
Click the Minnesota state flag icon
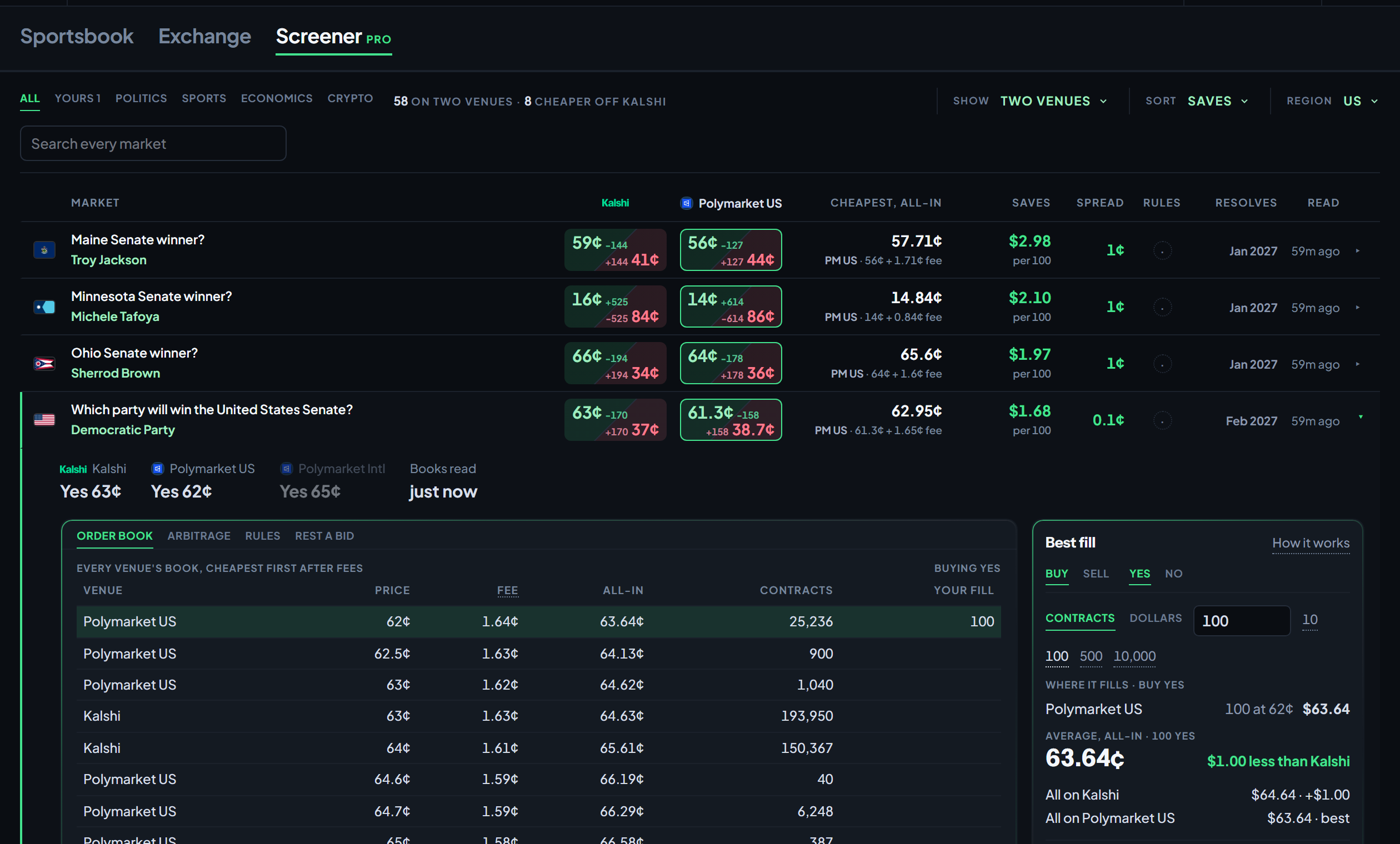point(44,307)
